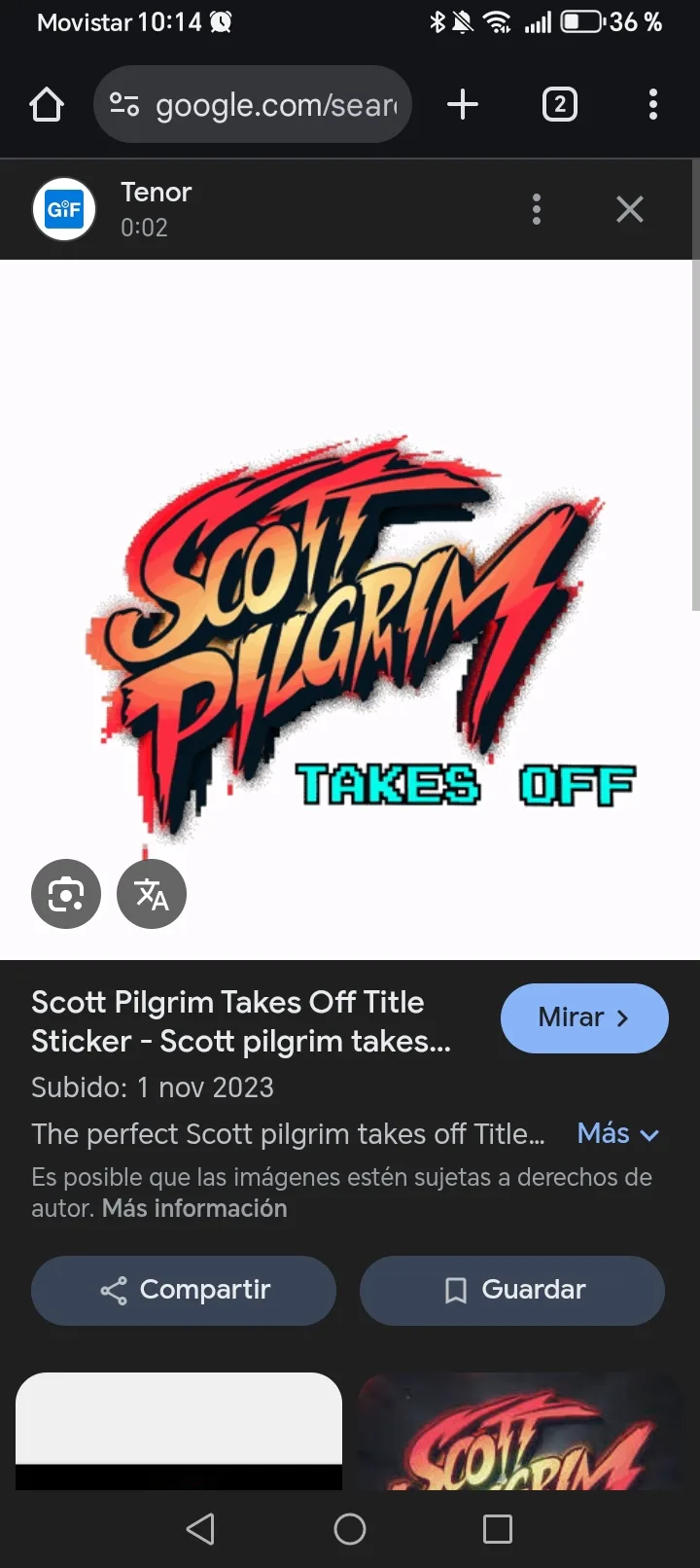Open the image options three-dot menu

point(537,209)
